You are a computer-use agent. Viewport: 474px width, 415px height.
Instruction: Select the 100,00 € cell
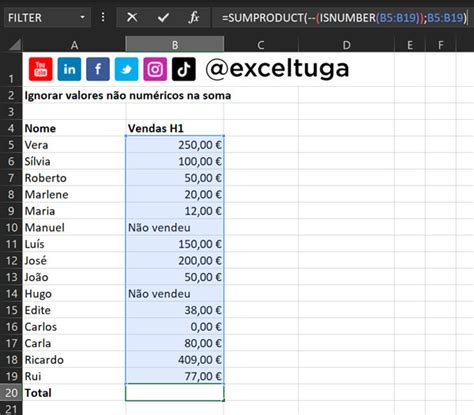coord(175,161)
